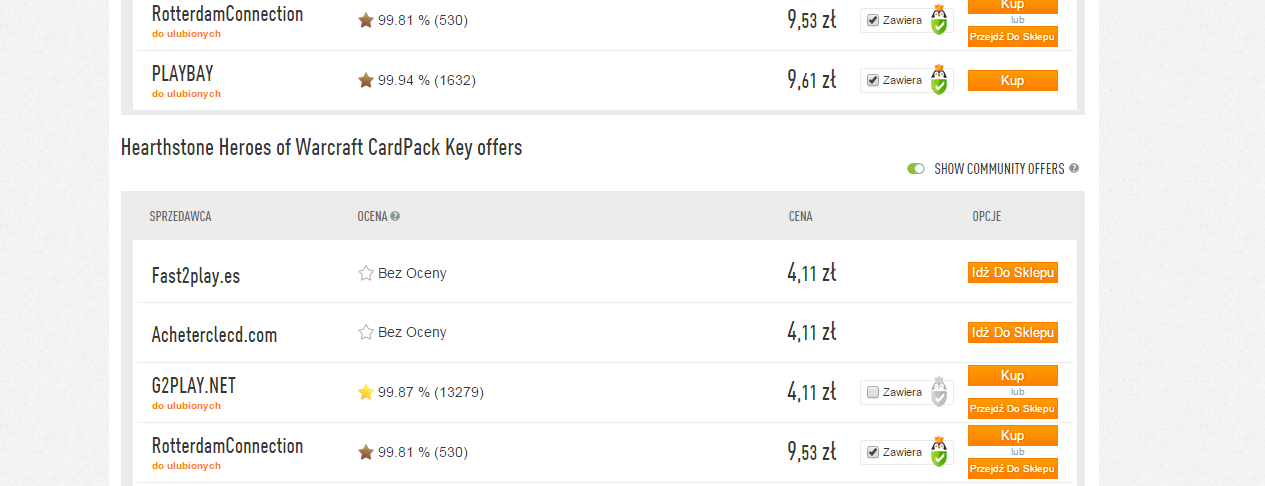1265x486 pixels.
Task: Click the help icon beside Show Community Offers
Action: [1074, 168]
